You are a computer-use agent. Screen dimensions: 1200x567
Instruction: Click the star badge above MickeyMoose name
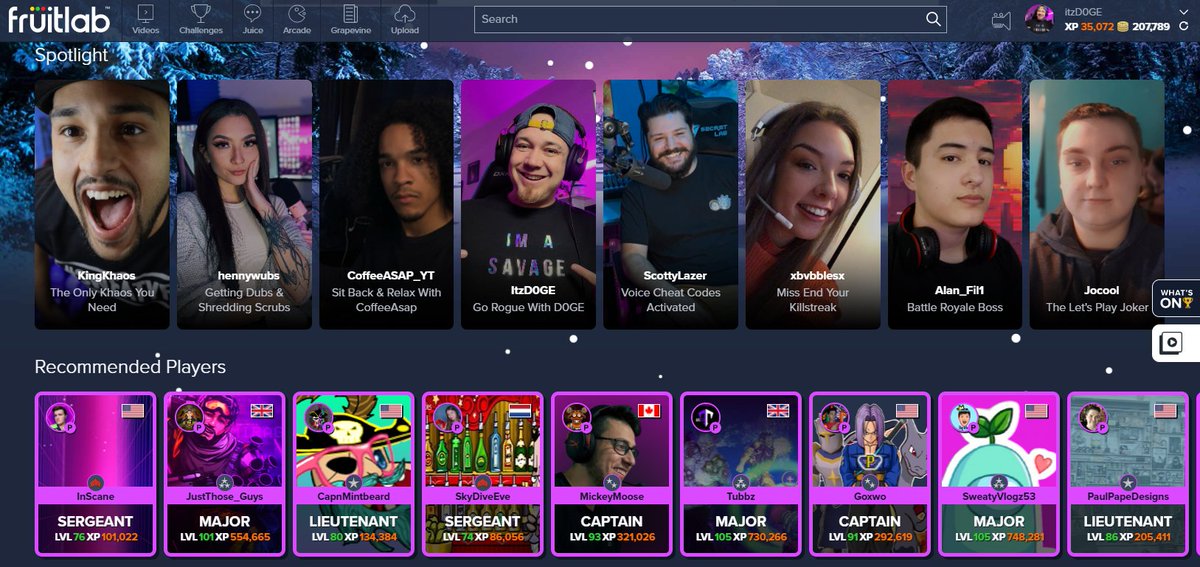(x=612, y=482)
